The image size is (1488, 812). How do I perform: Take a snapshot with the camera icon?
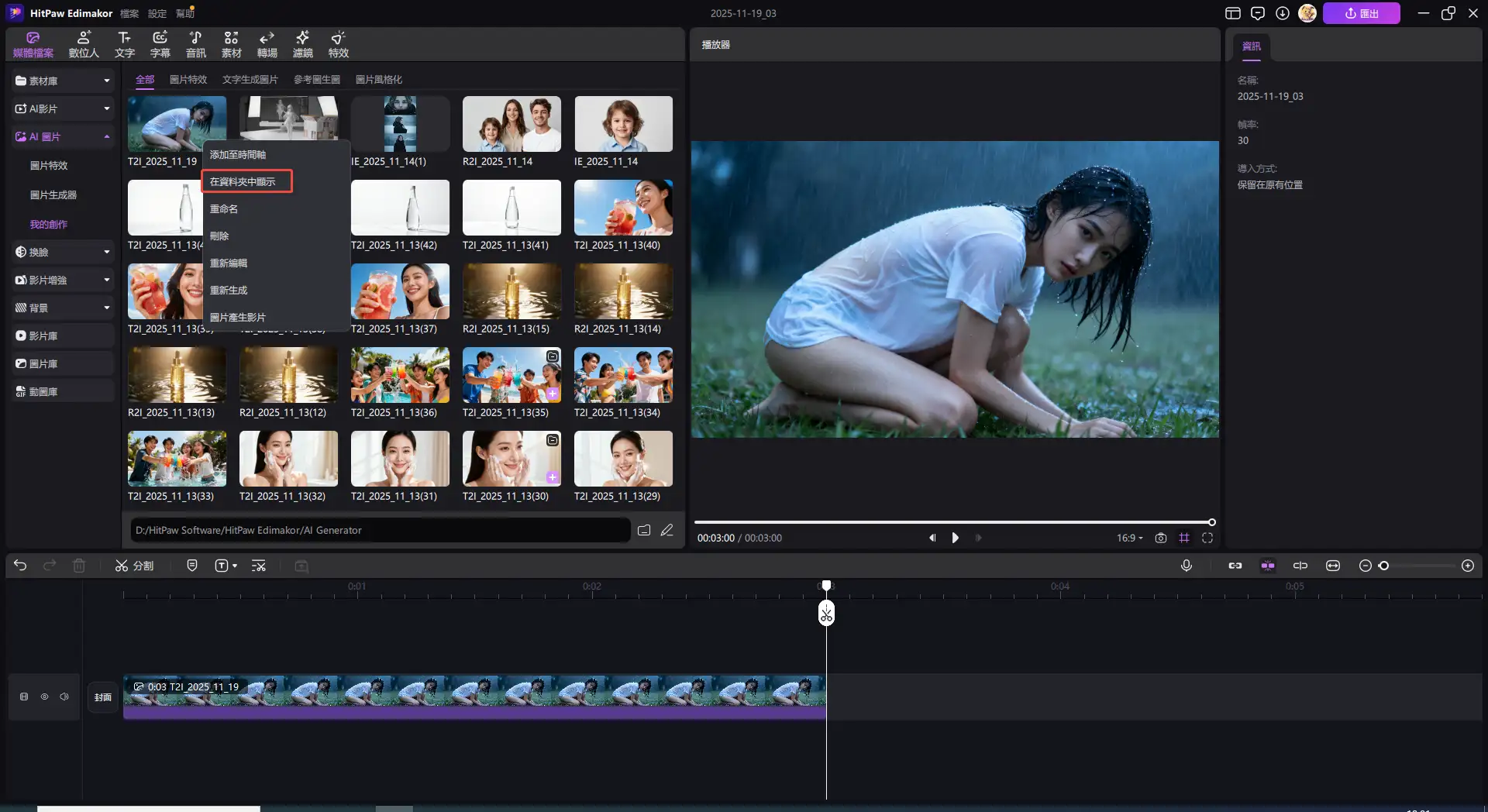pos(1160,538)
